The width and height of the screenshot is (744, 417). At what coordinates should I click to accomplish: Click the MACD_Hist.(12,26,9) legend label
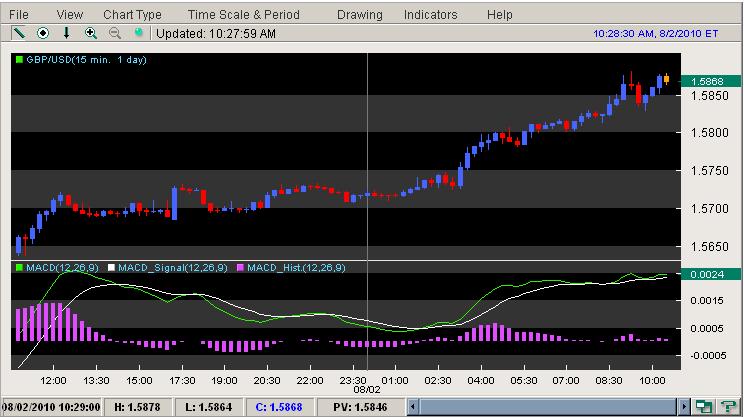[296, 268]
